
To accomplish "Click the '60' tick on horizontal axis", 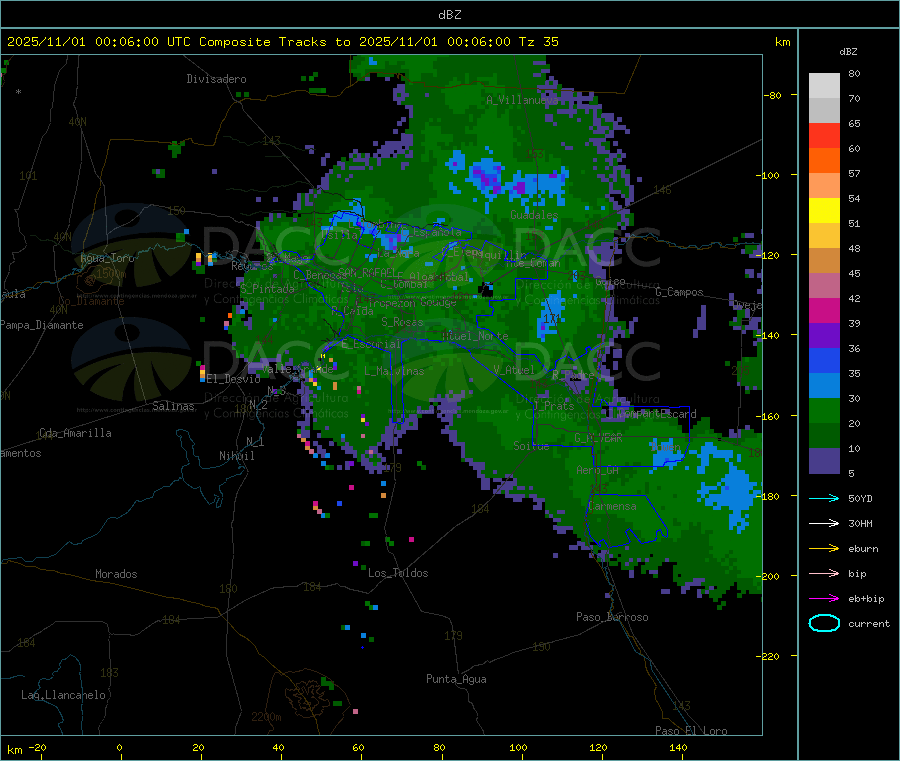I will point(358,748).
